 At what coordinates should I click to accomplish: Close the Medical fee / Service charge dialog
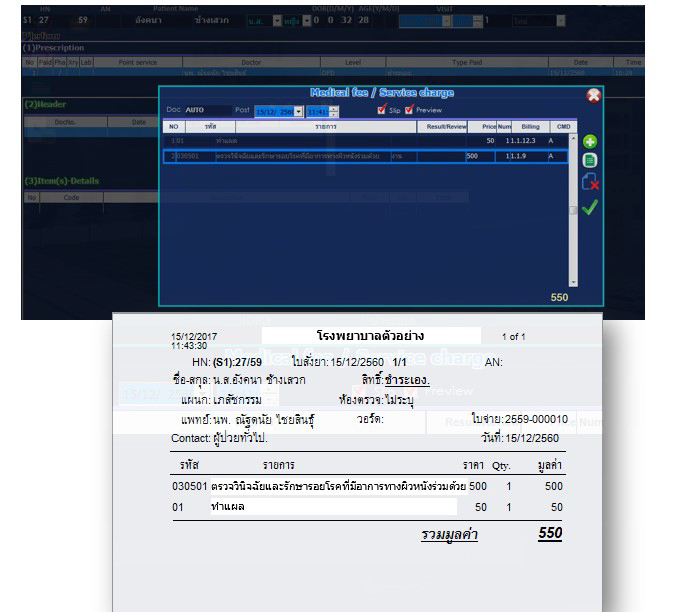click(593, 95)
